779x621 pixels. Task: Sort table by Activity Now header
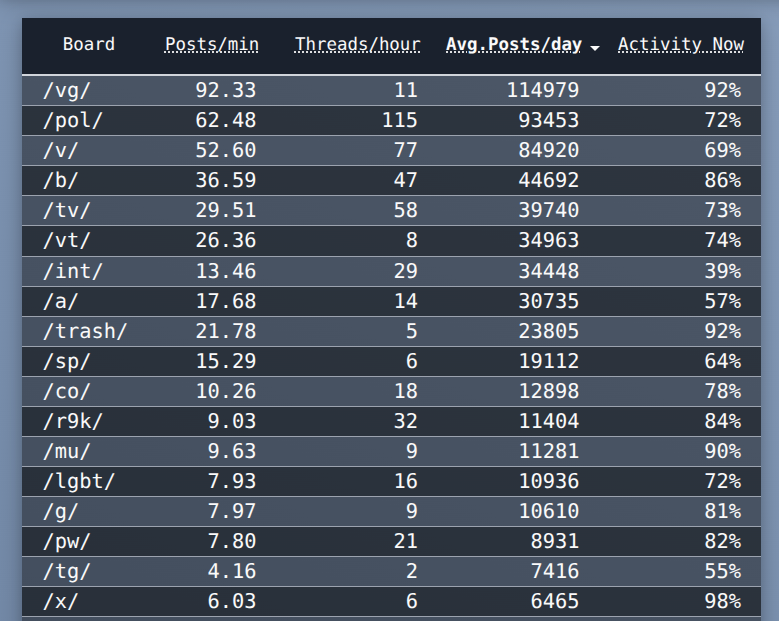coord(681,45)
